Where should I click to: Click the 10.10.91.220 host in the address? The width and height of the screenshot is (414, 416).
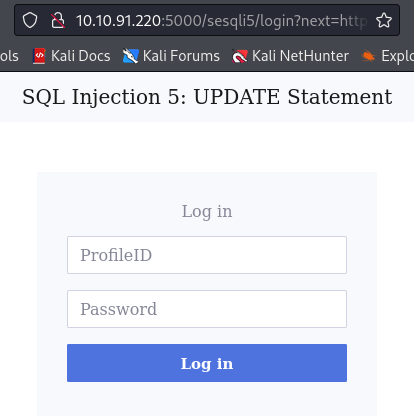coord(119,21)
